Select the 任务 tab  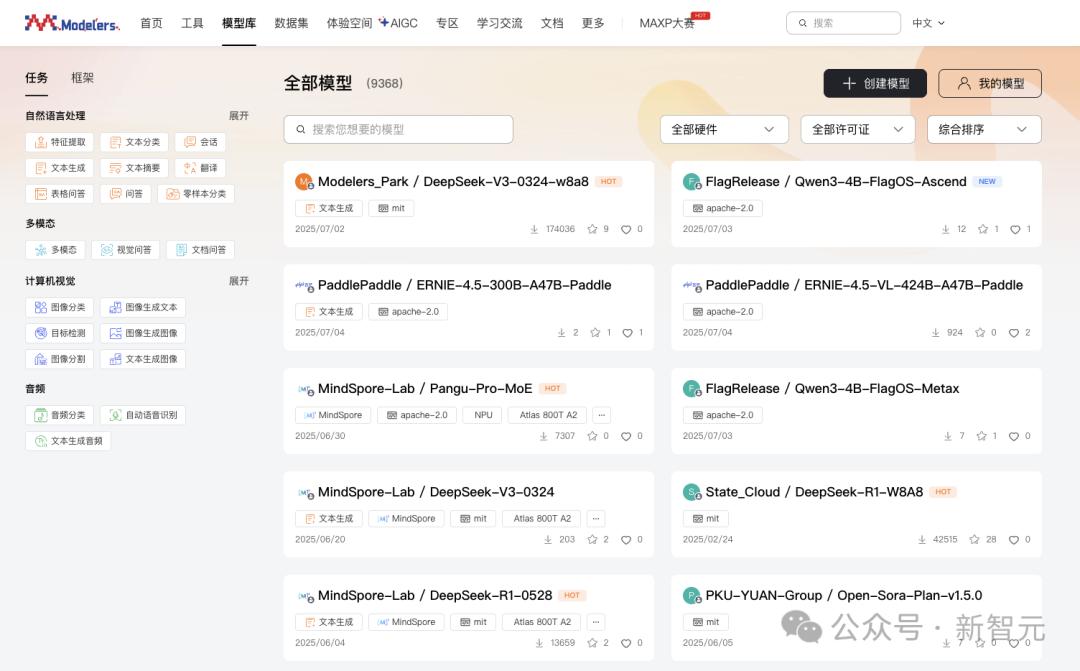click(x=37, y=78)
